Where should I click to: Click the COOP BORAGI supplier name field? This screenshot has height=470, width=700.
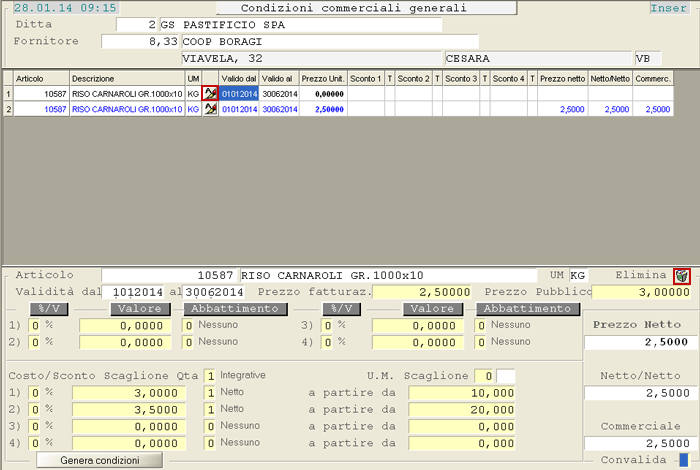[329, 42]
